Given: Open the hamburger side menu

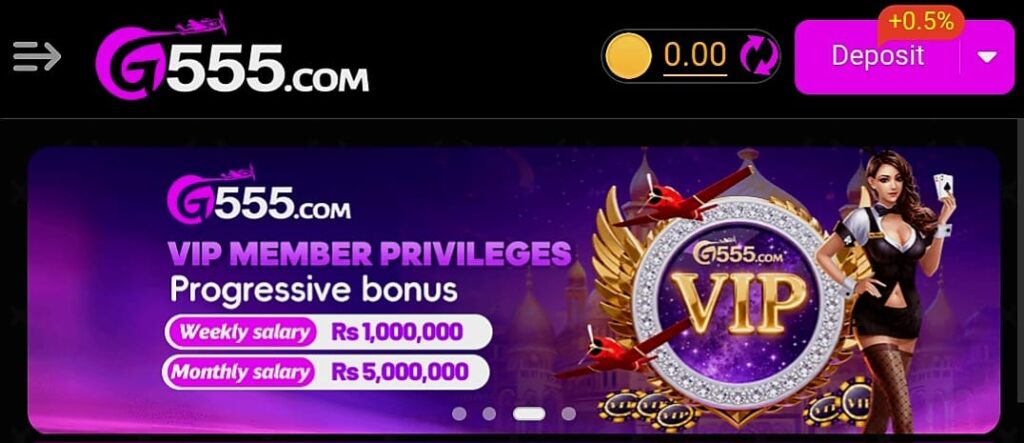Looking at the screenshot, I should tap(37, 57).
